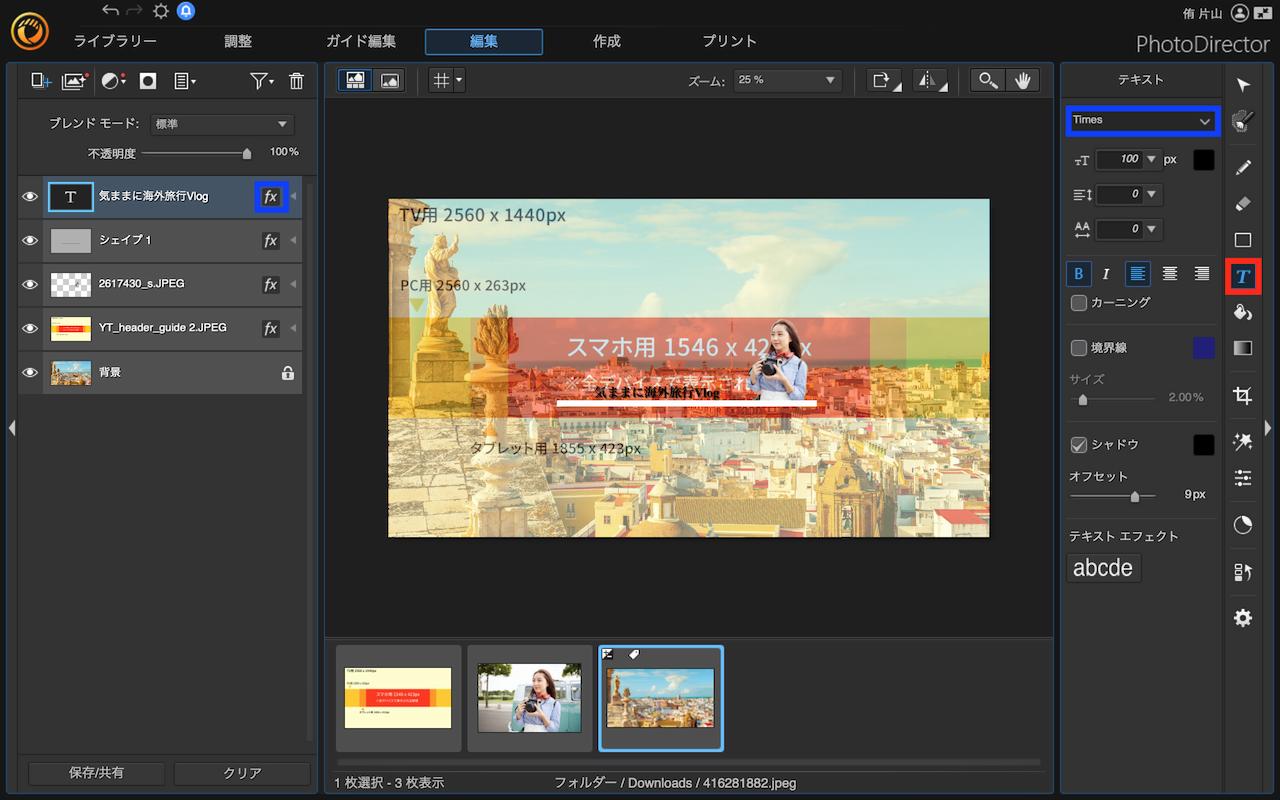Open the zoom 25% dropdown
Screen dimensions: 1280x800
787,81
